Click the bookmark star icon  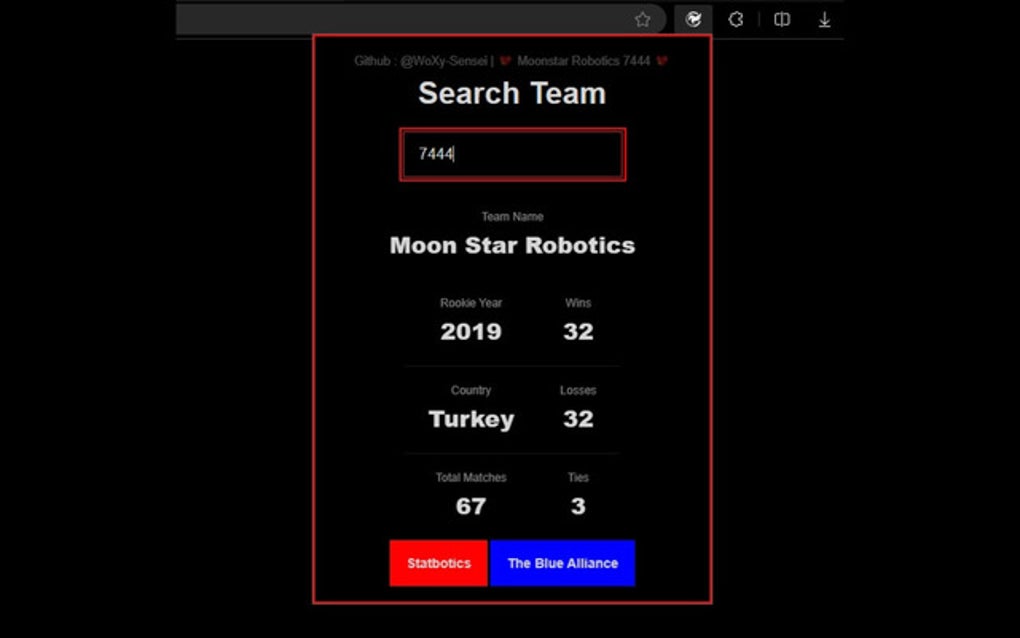643,19
